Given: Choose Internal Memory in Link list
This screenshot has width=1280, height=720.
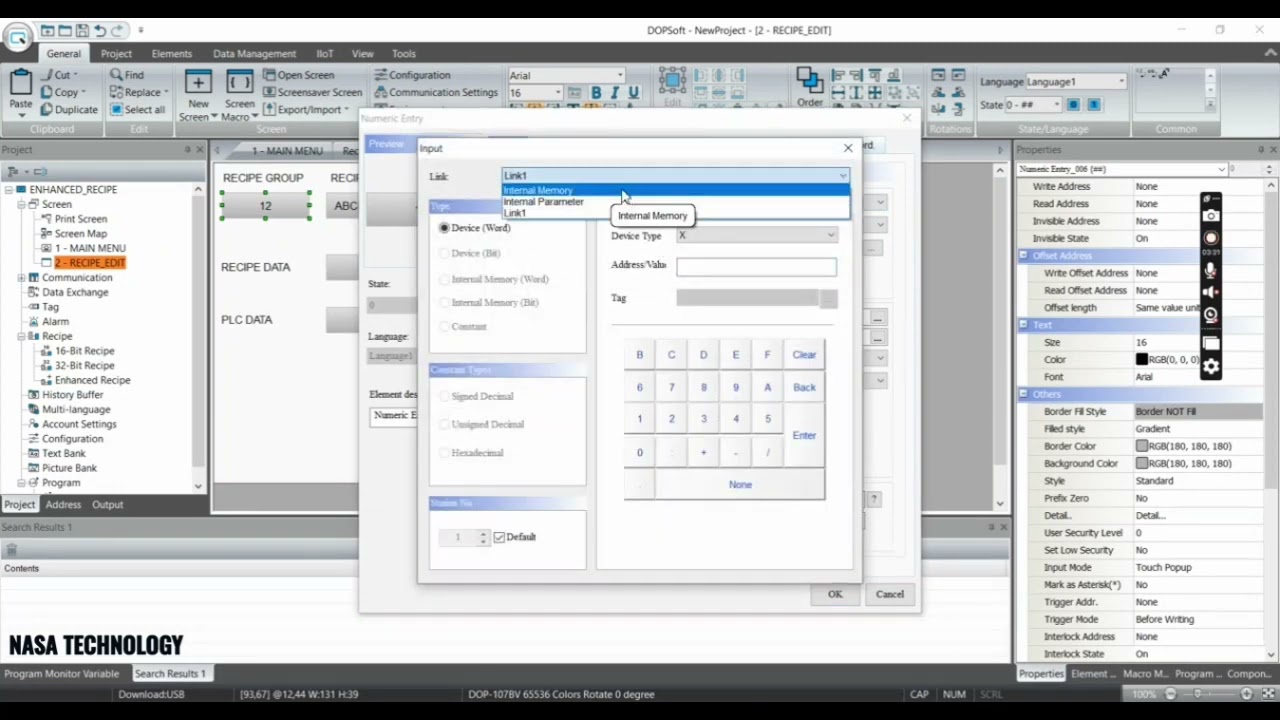Looking at the screenshot, I should [676, 190].
